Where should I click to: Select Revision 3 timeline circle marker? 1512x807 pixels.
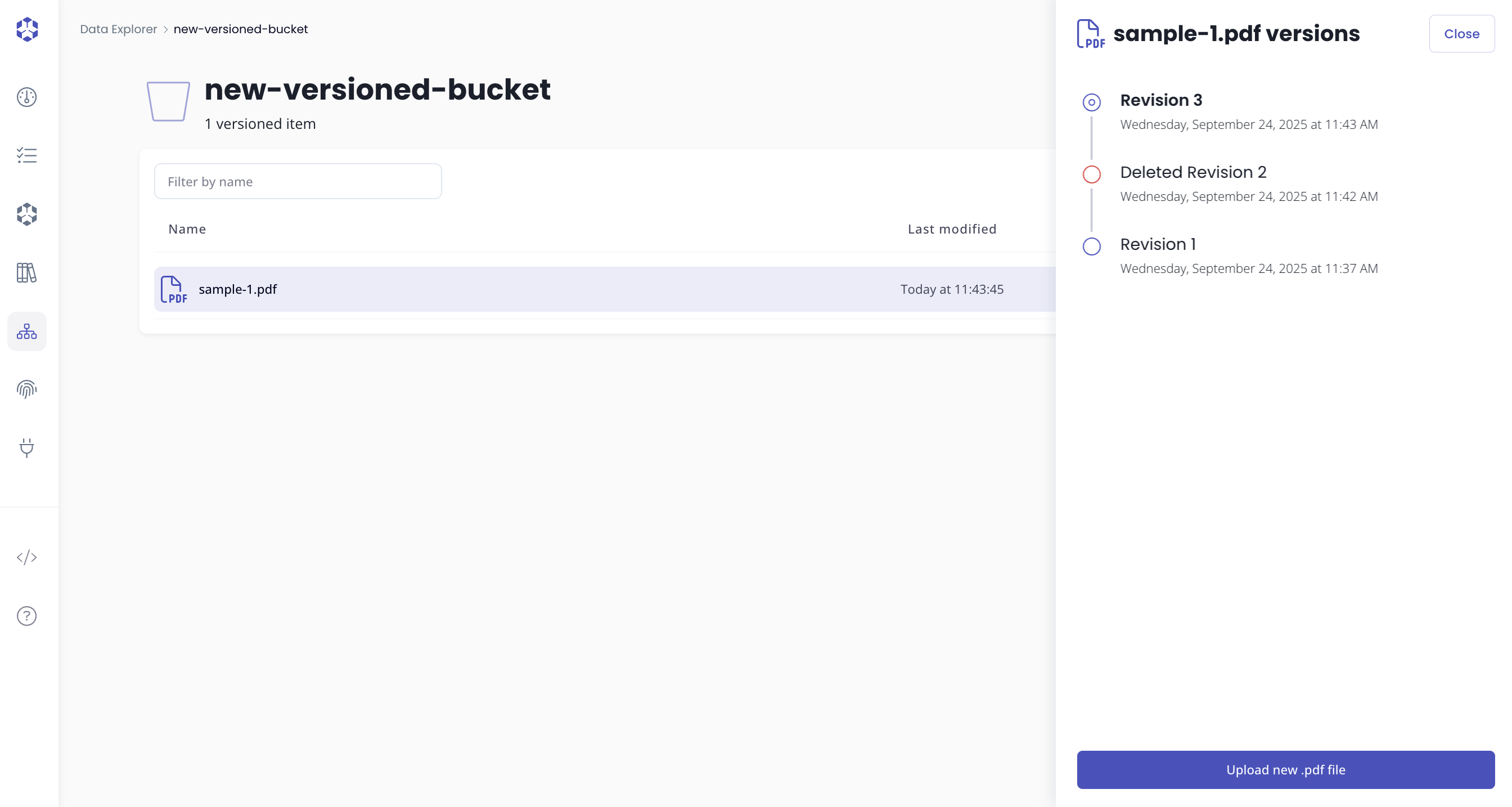click(x=1091, y=103)
